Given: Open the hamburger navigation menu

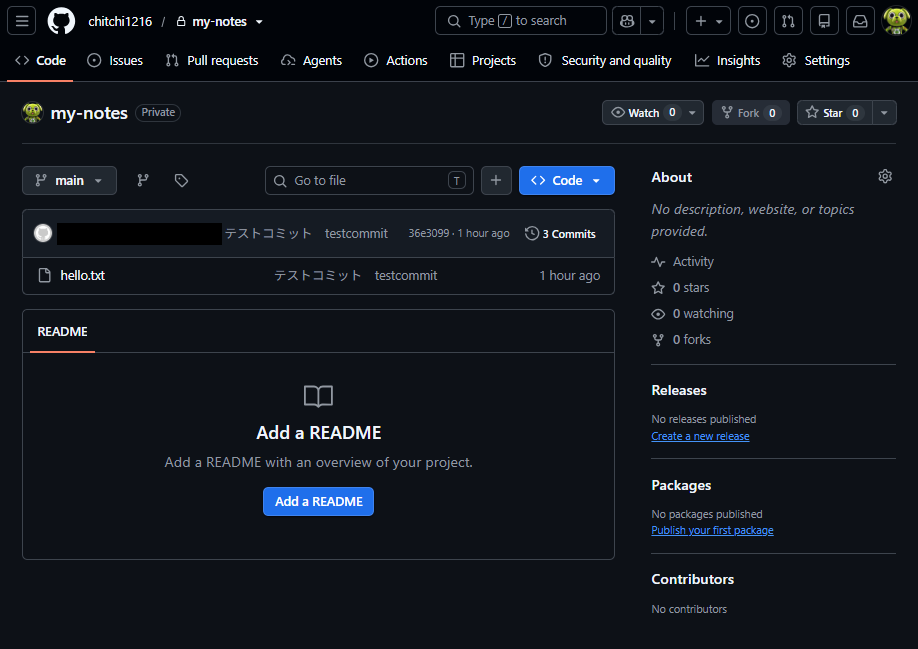Looking at the screenshot, I should (x=22, y=21).
